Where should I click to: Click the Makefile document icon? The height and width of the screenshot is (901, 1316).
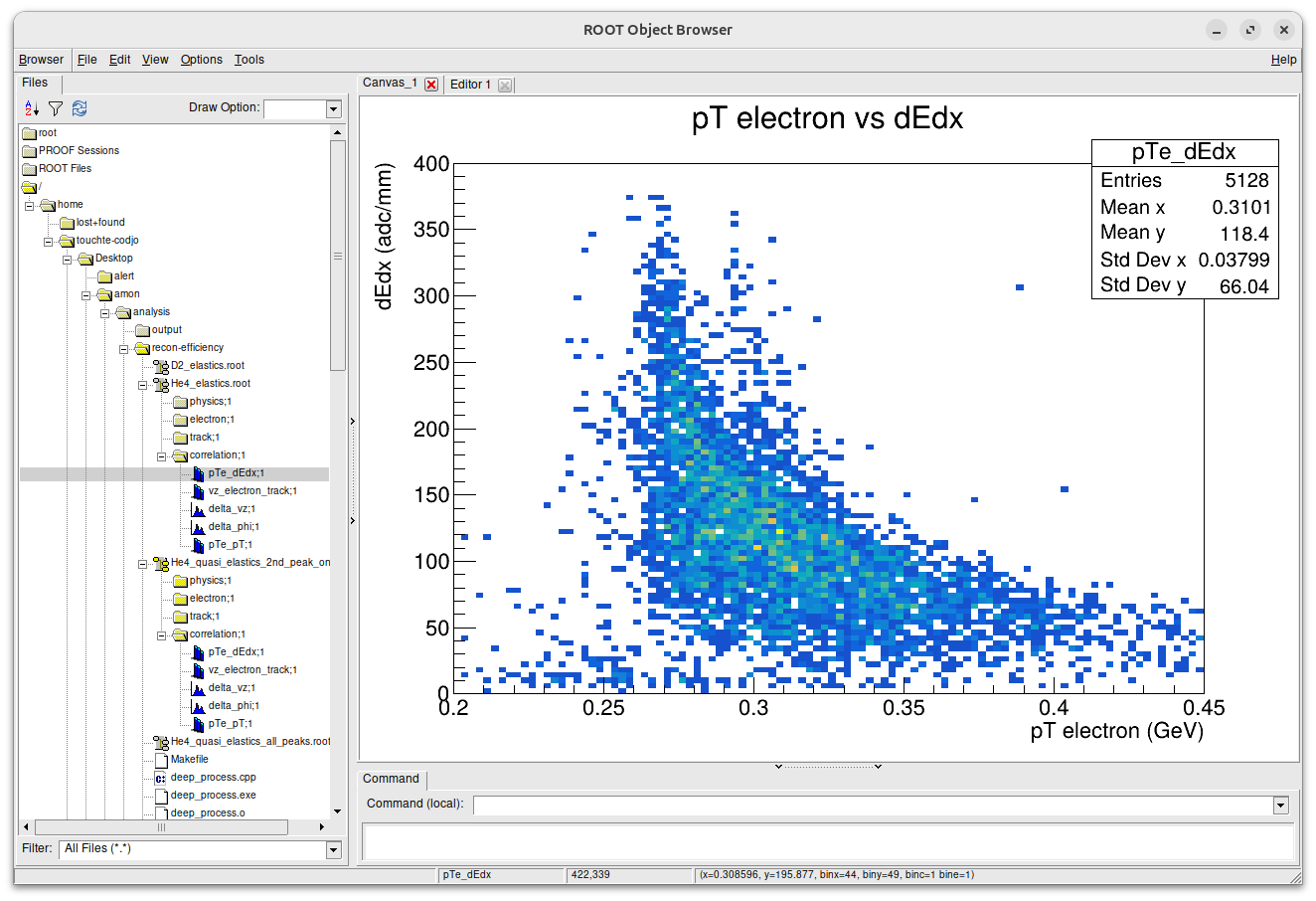coord(161,760)
